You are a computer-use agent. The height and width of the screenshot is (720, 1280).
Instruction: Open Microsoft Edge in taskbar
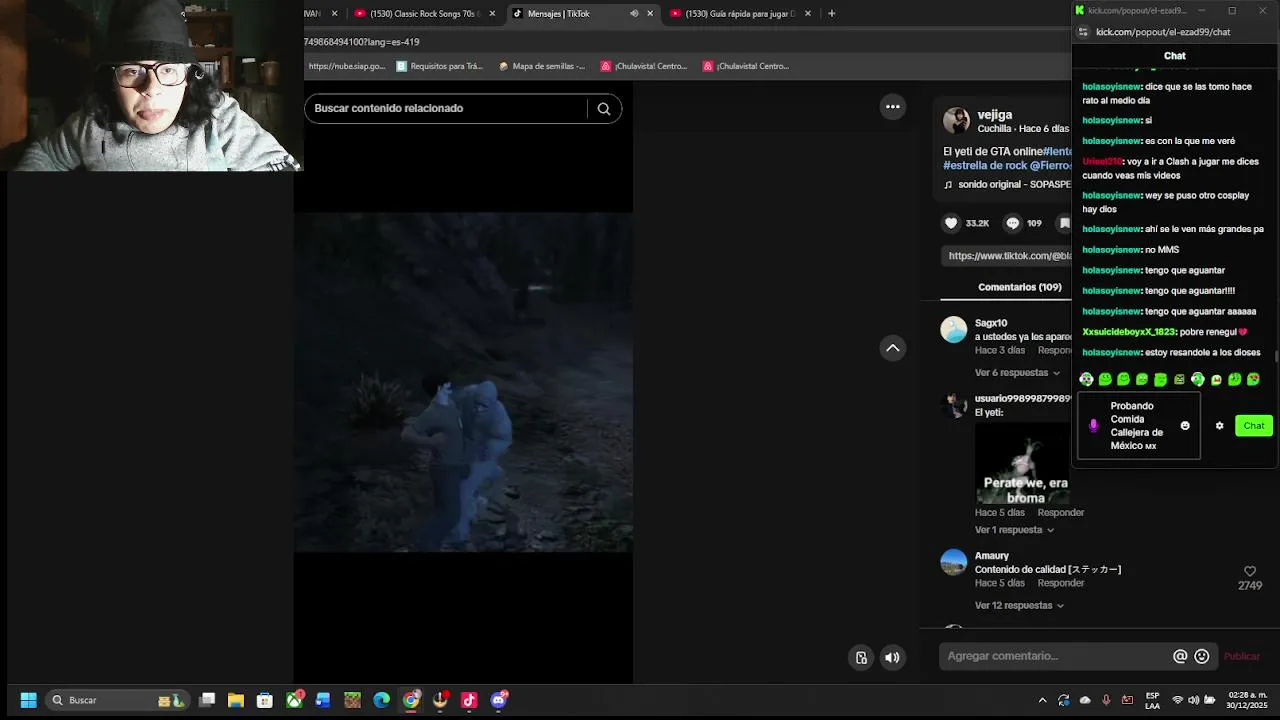(381, 700)
